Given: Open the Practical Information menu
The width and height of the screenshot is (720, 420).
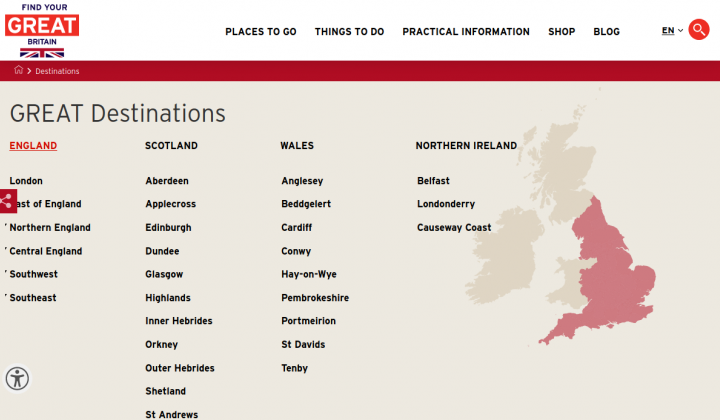Looking at the screenshot, I should tap(466, 32).
